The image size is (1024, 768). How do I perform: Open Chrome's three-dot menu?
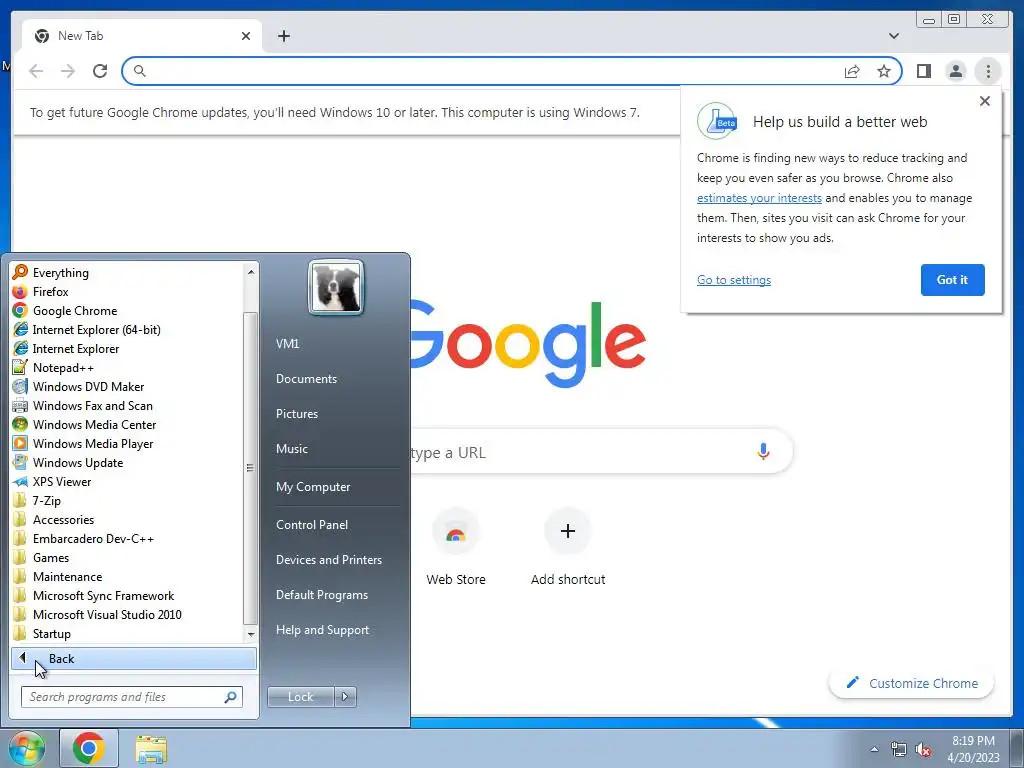tap(987, 71)
